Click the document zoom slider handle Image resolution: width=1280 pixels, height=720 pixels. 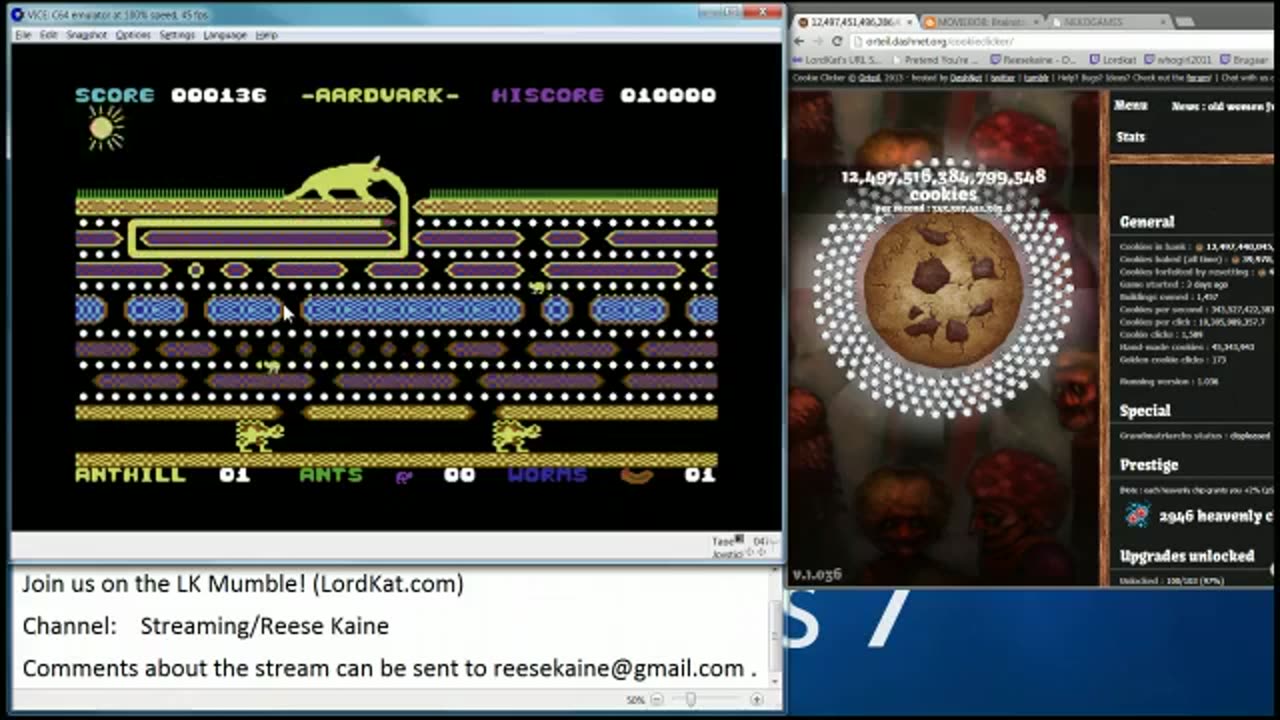(x=690, y=700)
